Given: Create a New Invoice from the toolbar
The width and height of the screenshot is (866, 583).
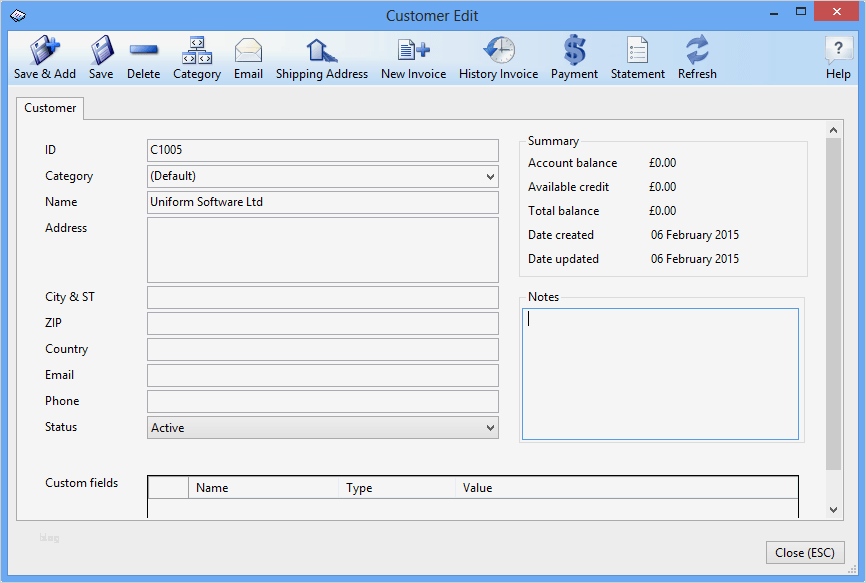Looking at the screenshot, I should point(413,50).
